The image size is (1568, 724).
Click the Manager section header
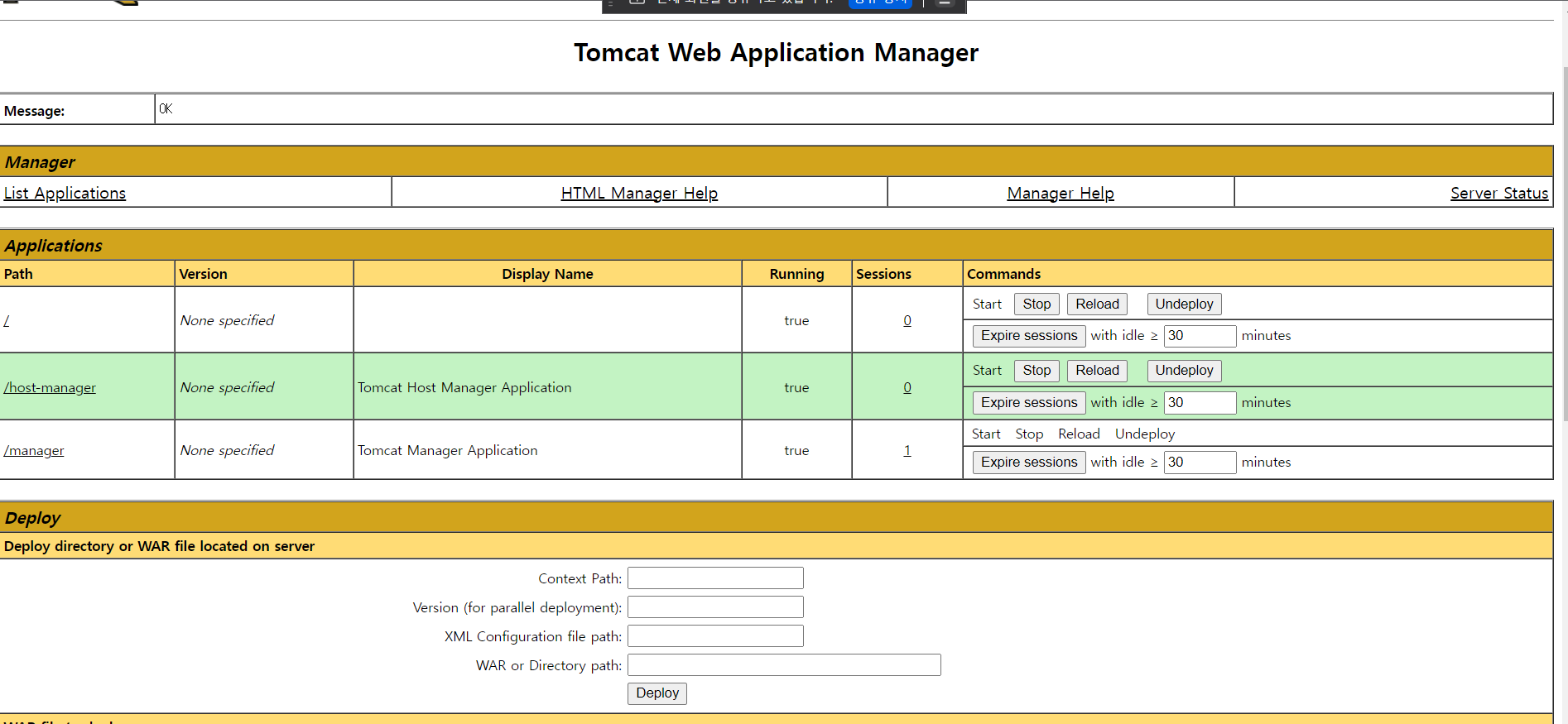click(40, 162)
